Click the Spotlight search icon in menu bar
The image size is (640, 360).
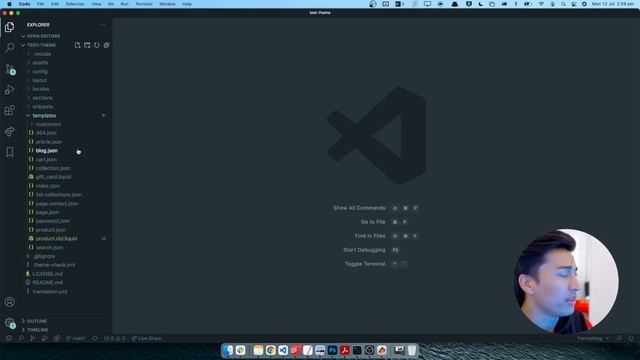tap(563, 4)
